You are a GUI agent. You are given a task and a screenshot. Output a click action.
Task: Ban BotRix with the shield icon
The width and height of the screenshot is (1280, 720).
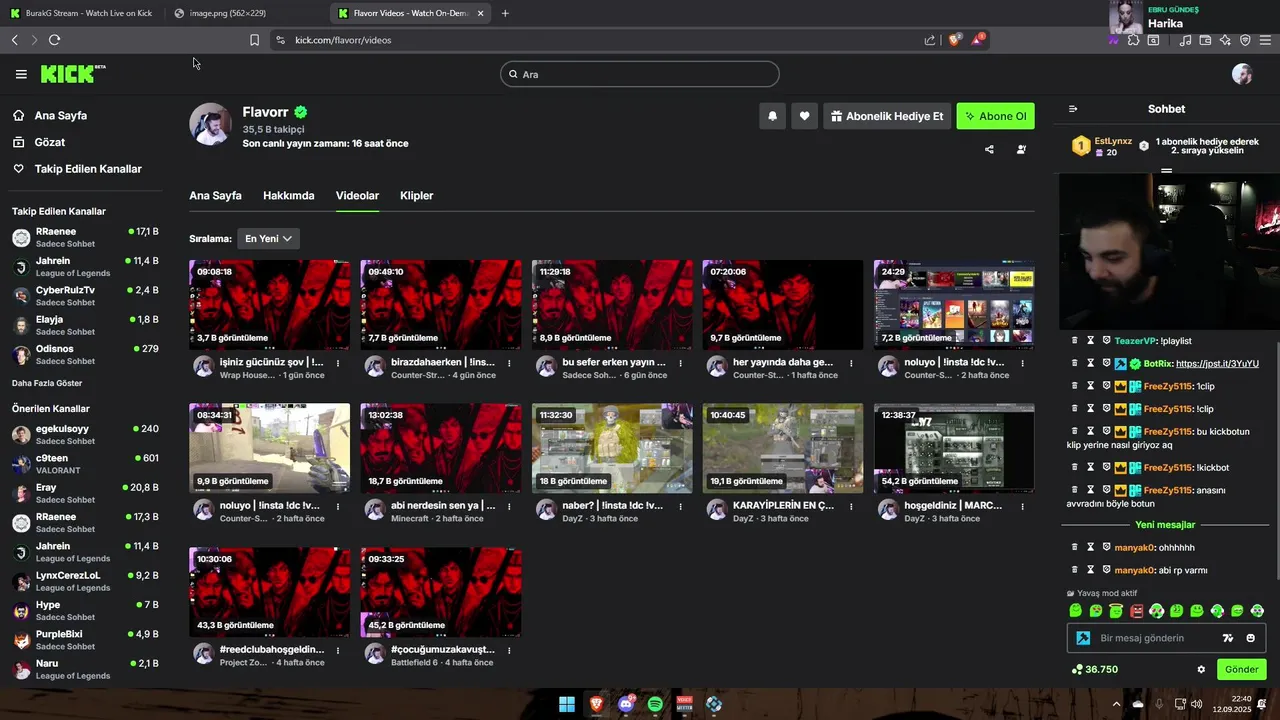click(x=1107, y=364)
